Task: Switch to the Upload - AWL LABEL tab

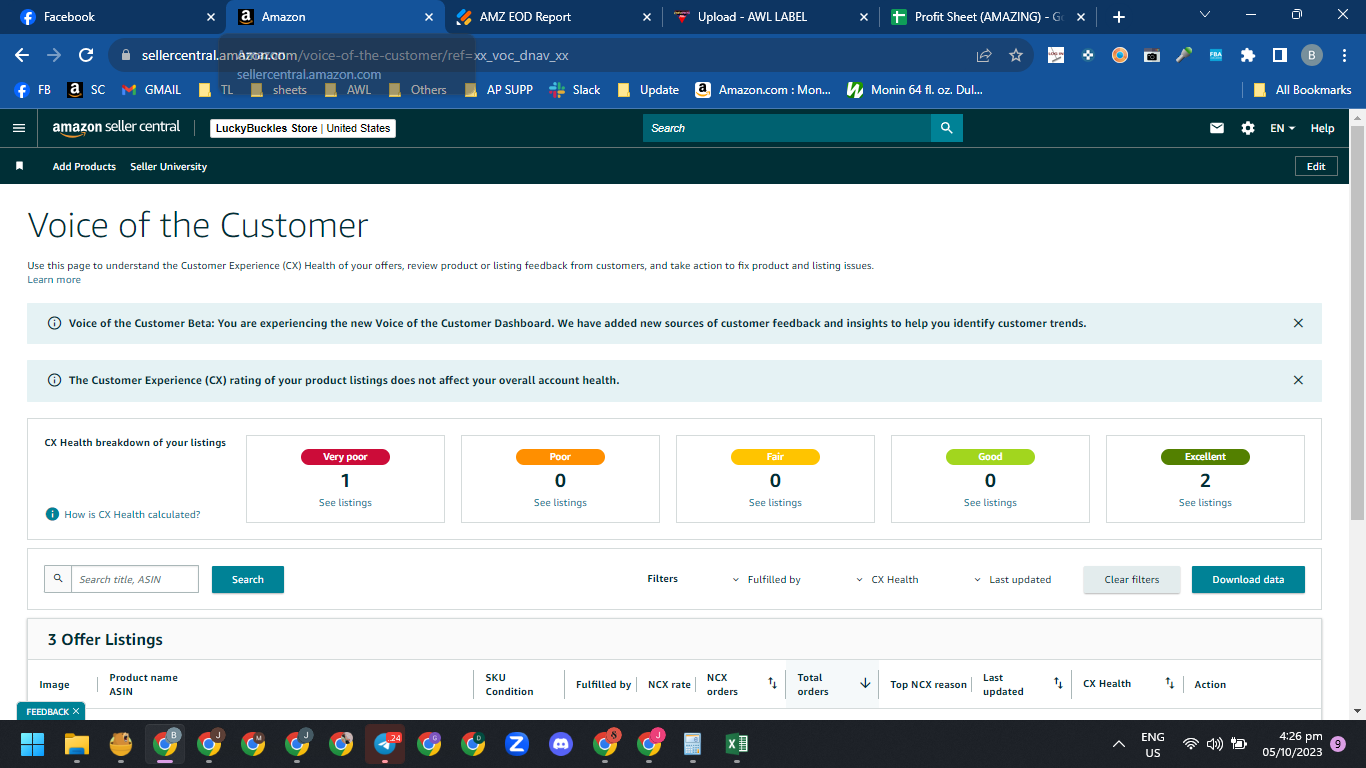Action: pyautogui.click(x=770, y=17)
